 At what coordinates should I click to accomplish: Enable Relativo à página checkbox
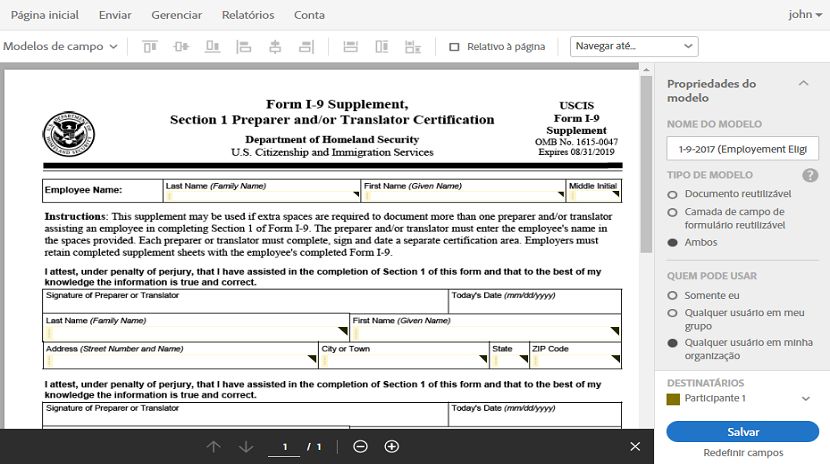point(454,47)
